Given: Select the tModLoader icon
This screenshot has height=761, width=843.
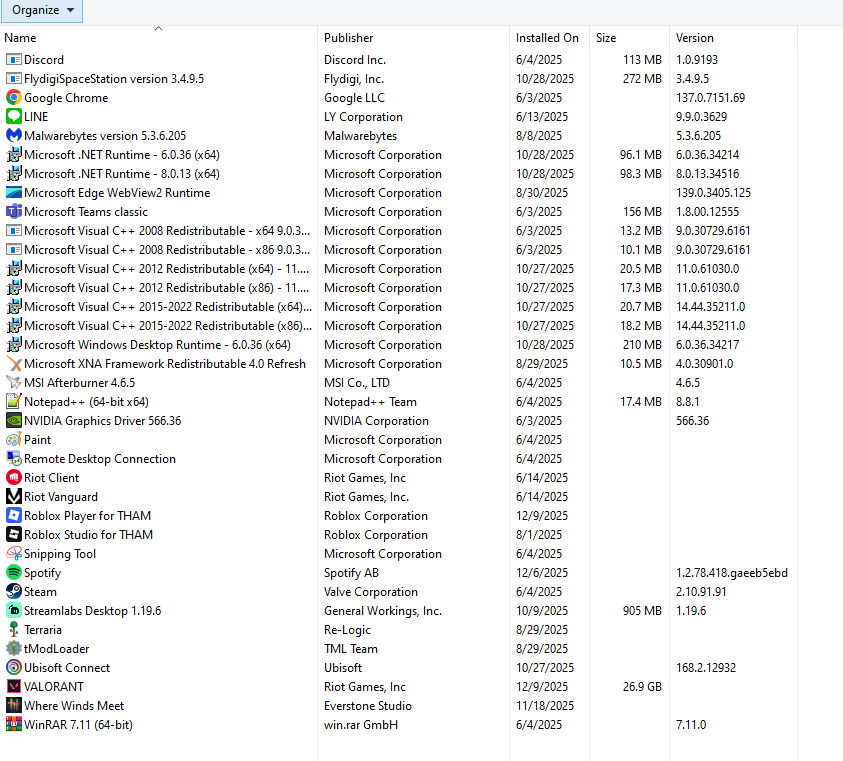Looking at the screenshot, I should click(x=13, y=649).
